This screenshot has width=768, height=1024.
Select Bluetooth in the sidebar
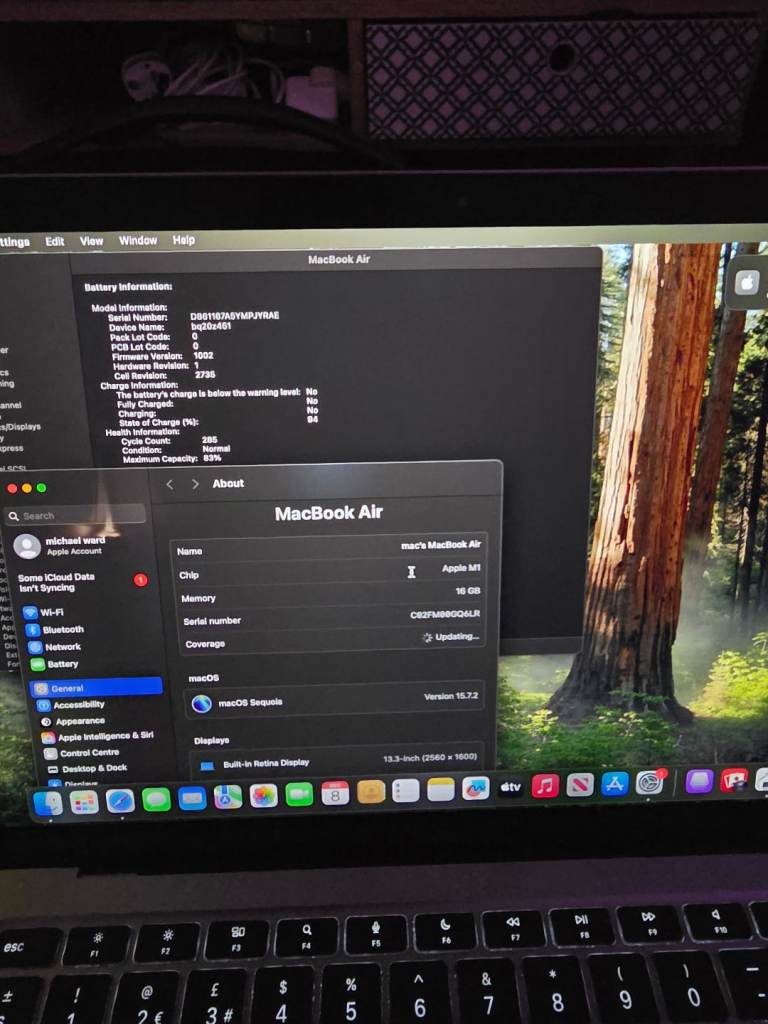55,630
